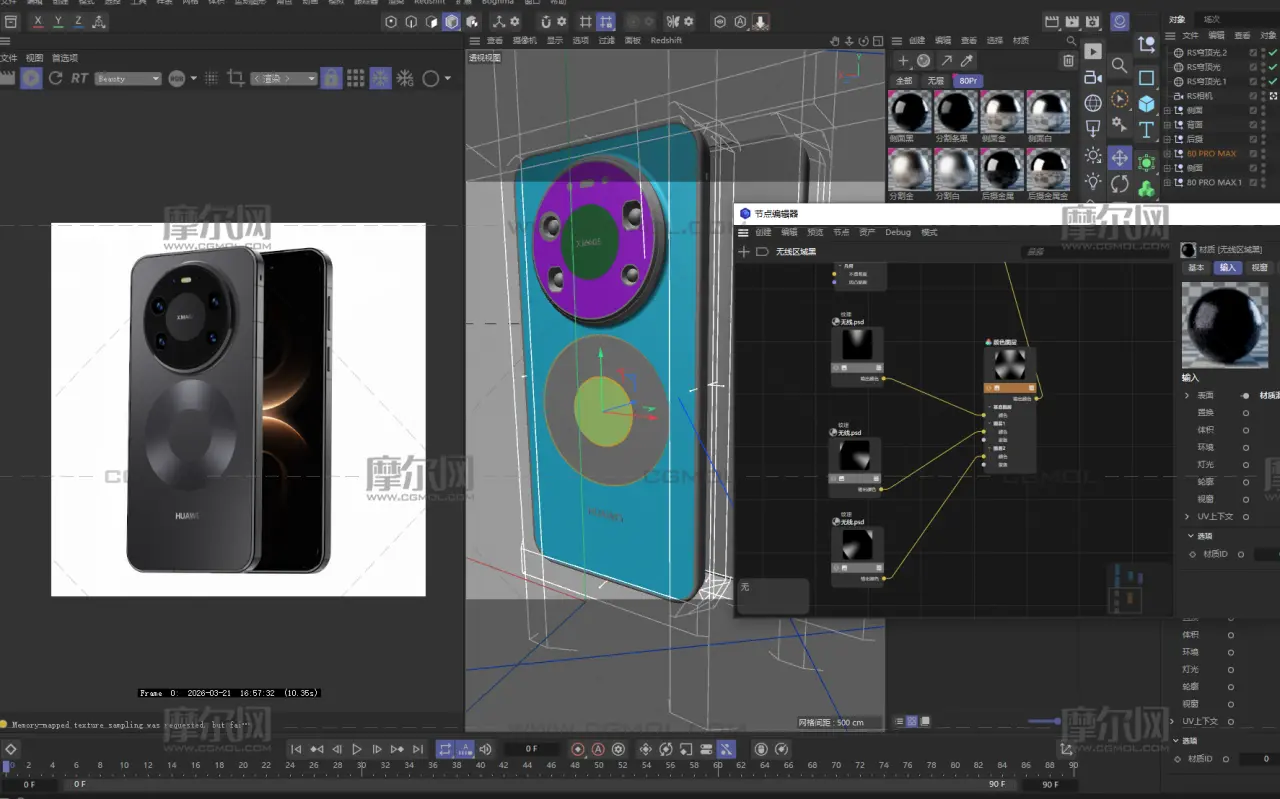The height and width of the screenshot is (799, 1280).
Task: Select the 后摄金属 material thumbnail
Action: 1001,171
